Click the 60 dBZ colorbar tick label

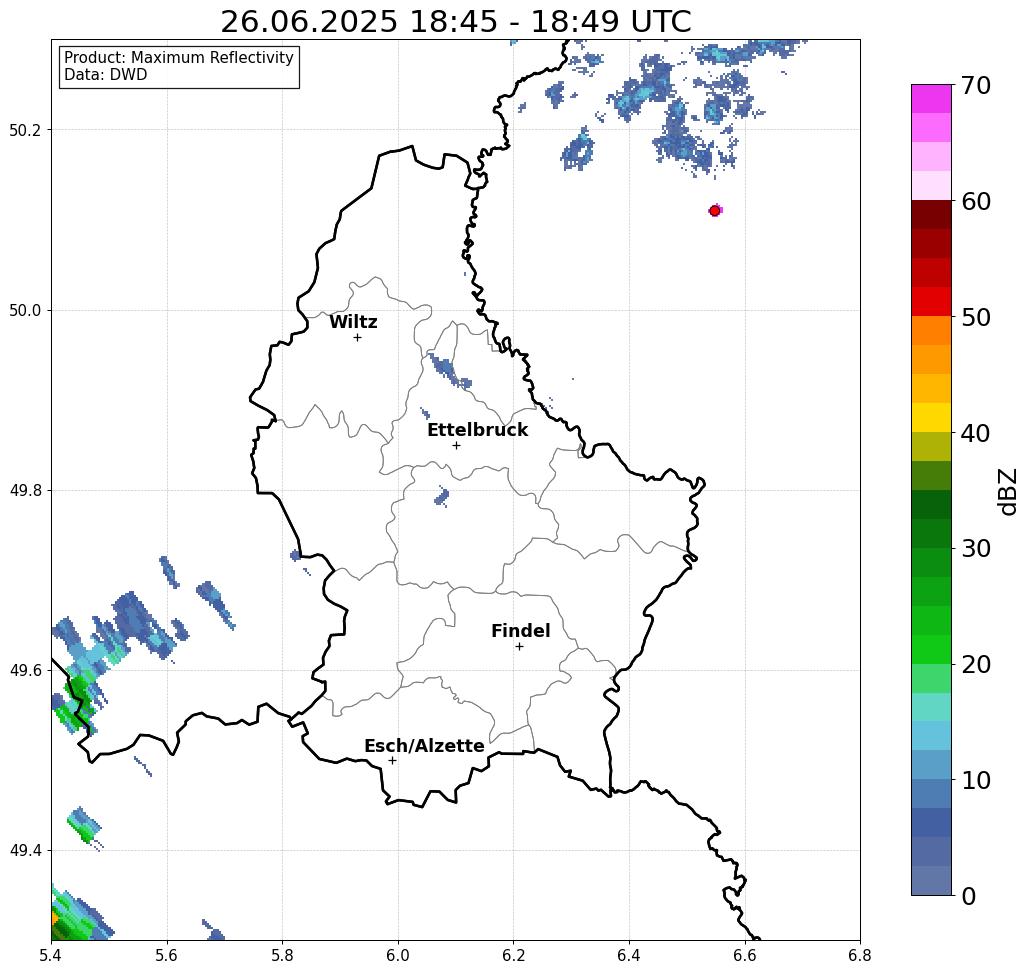click(x=975, y=201)
